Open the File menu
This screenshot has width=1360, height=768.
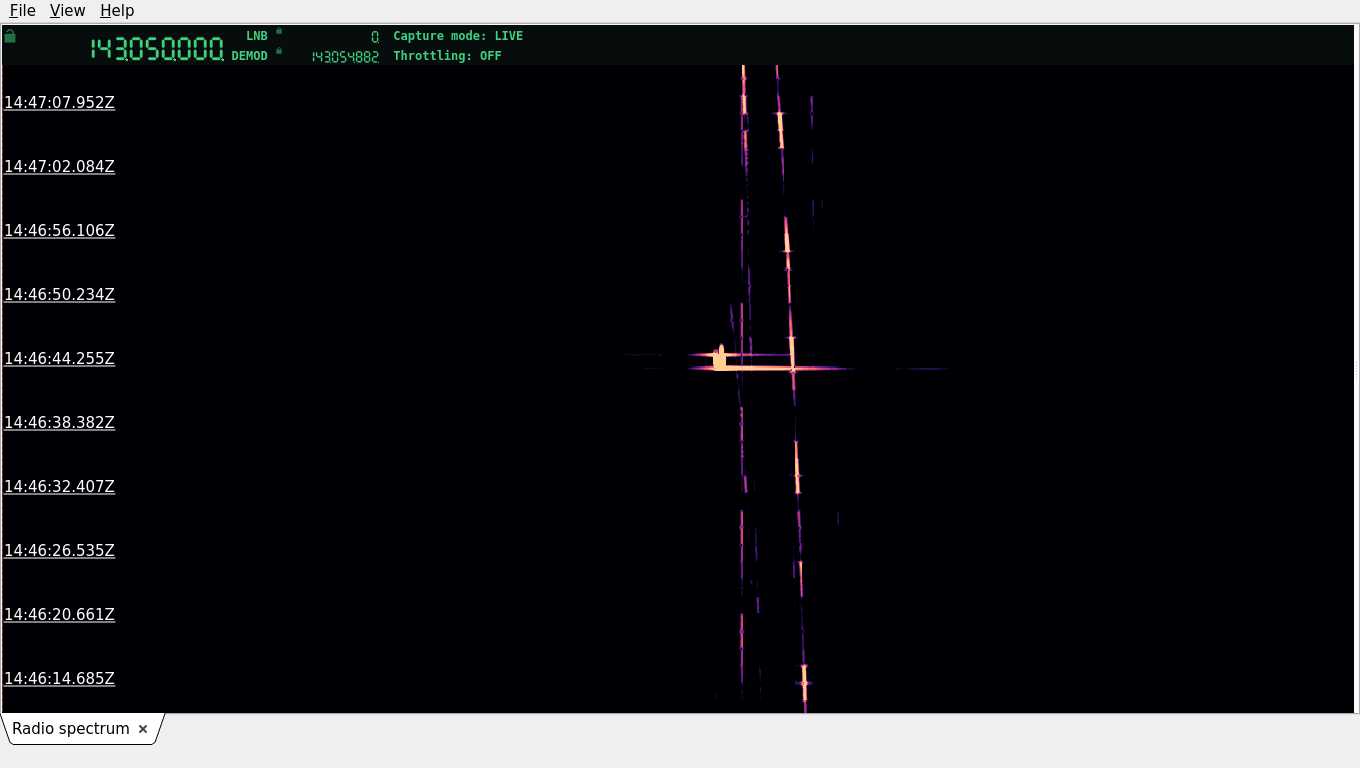[x=22, y=11]
